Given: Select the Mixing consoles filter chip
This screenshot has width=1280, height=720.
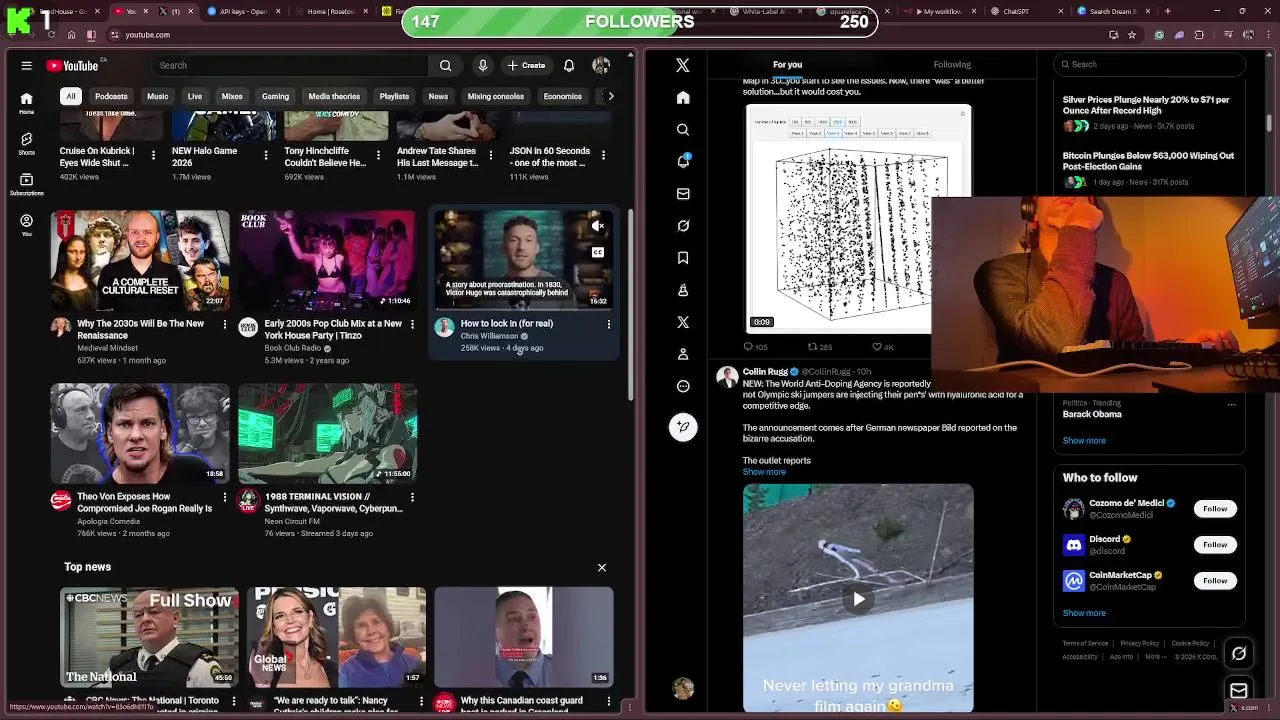Looking at the screenshot, I should pyautogui.click(x=496, y=96).
